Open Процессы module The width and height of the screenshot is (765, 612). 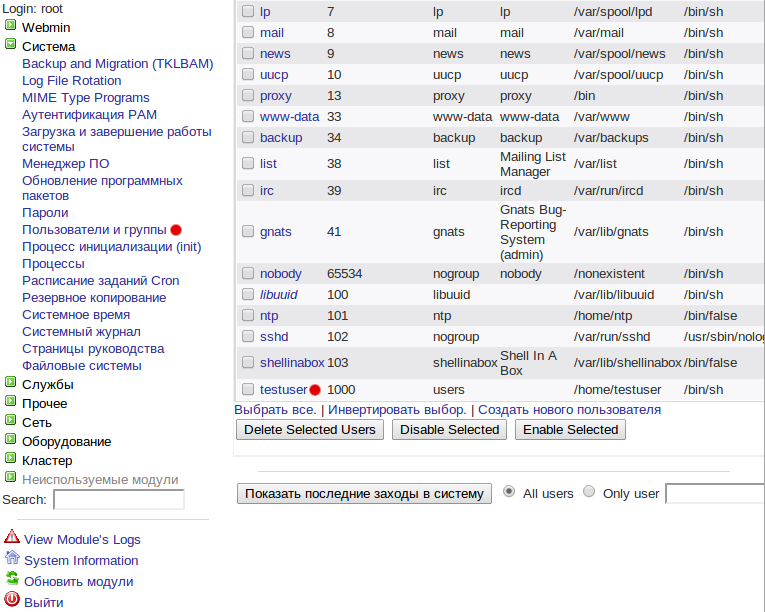point(53,264)
